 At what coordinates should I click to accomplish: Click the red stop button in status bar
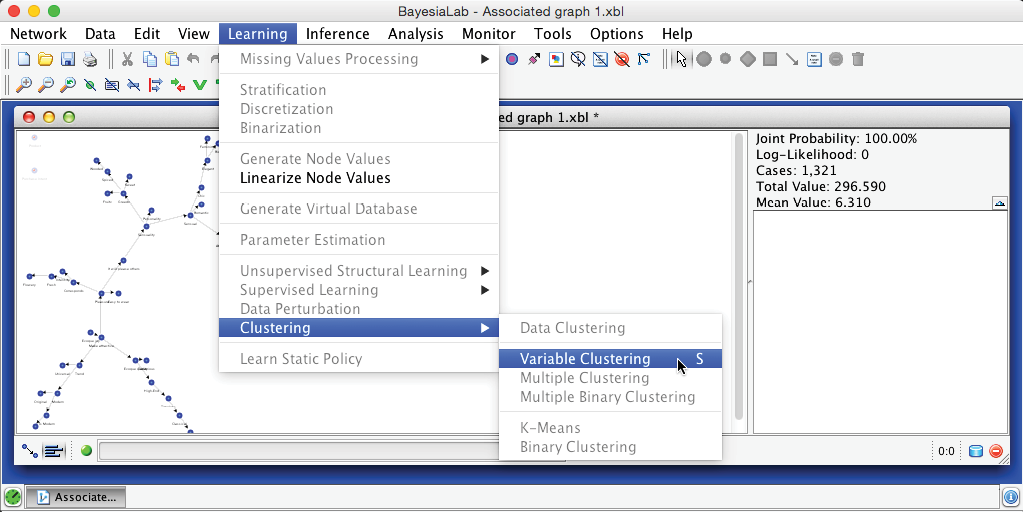click(x=996, y=451)
